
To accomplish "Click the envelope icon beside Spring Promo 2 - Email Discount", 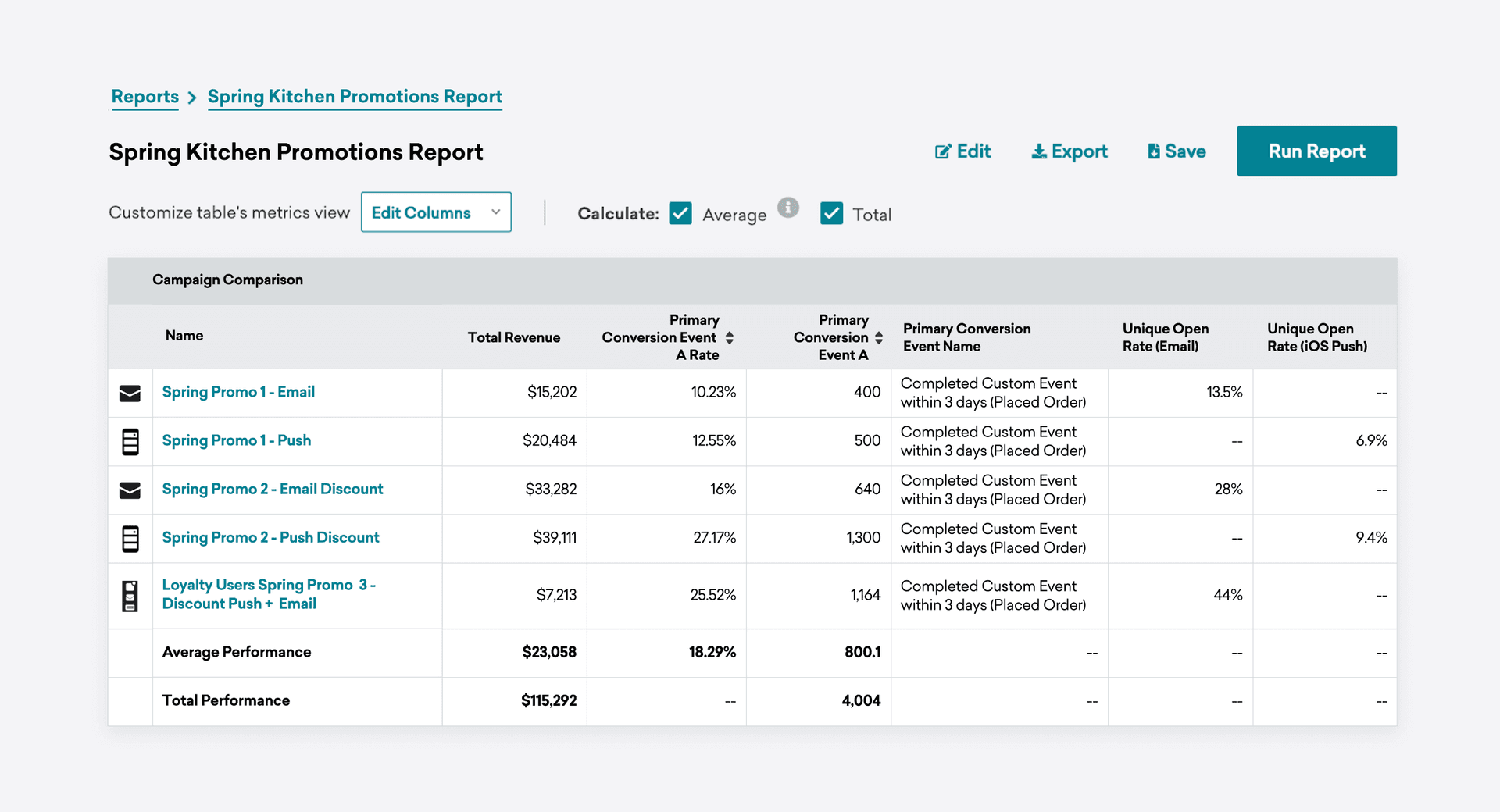I will pos(130,490).
